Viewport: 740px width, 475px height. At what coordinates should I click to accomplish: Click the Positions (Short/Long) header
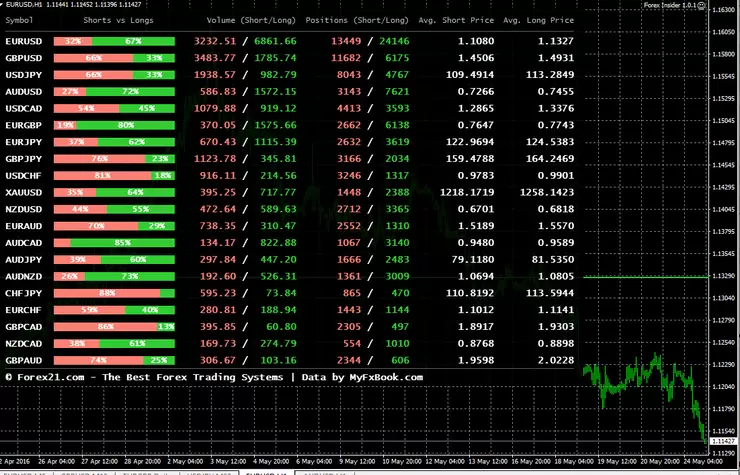[357, 20]
